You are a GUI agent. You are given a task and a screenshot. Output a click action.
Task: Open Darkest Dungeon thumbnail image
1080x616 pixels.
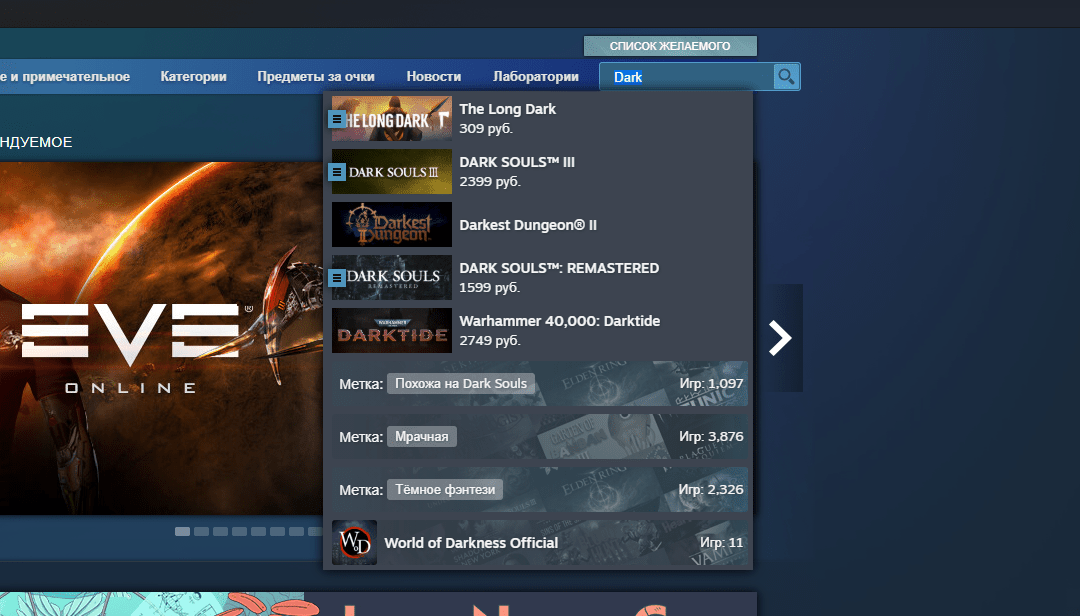coord(392,225)
